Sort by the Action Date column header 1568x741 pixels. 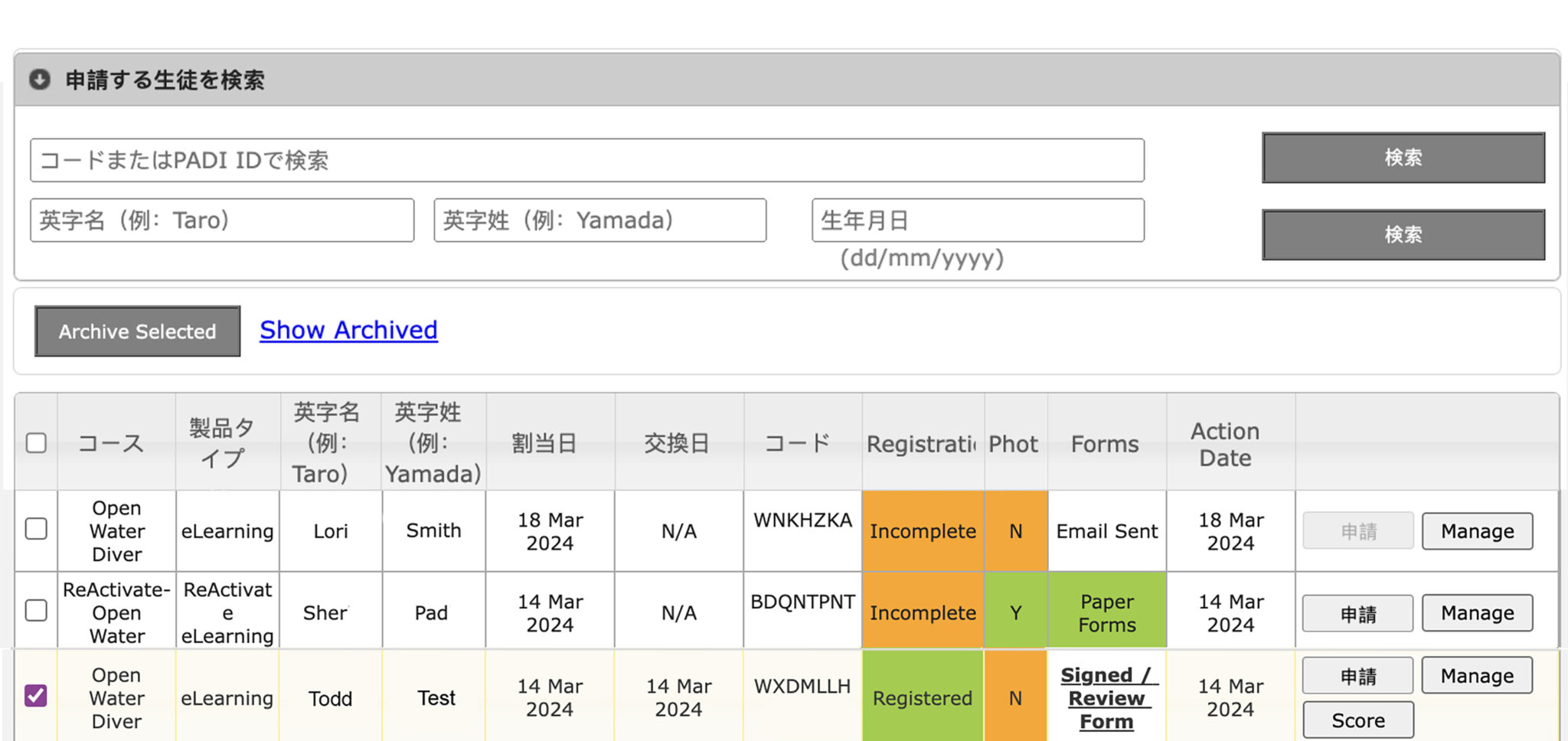click(1225, 444)
